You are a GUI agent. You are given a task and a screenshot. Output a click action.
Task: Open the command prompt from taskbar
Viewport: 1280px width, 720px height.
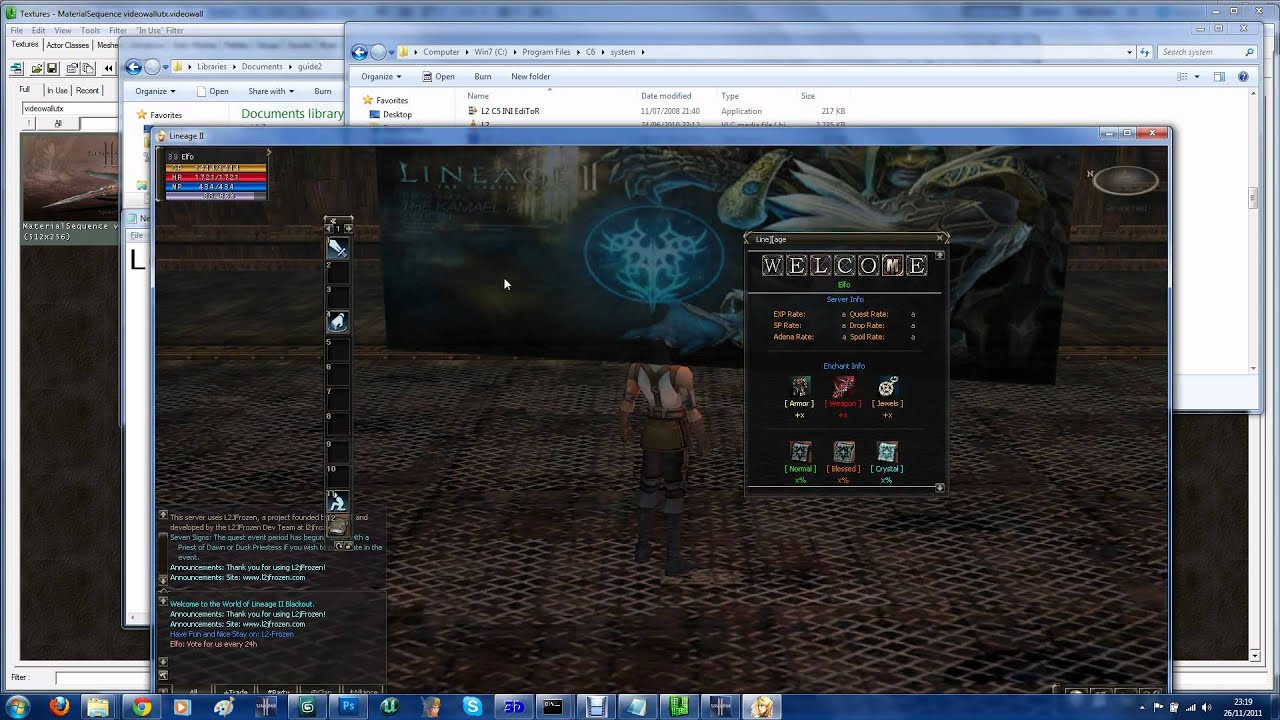553,707
